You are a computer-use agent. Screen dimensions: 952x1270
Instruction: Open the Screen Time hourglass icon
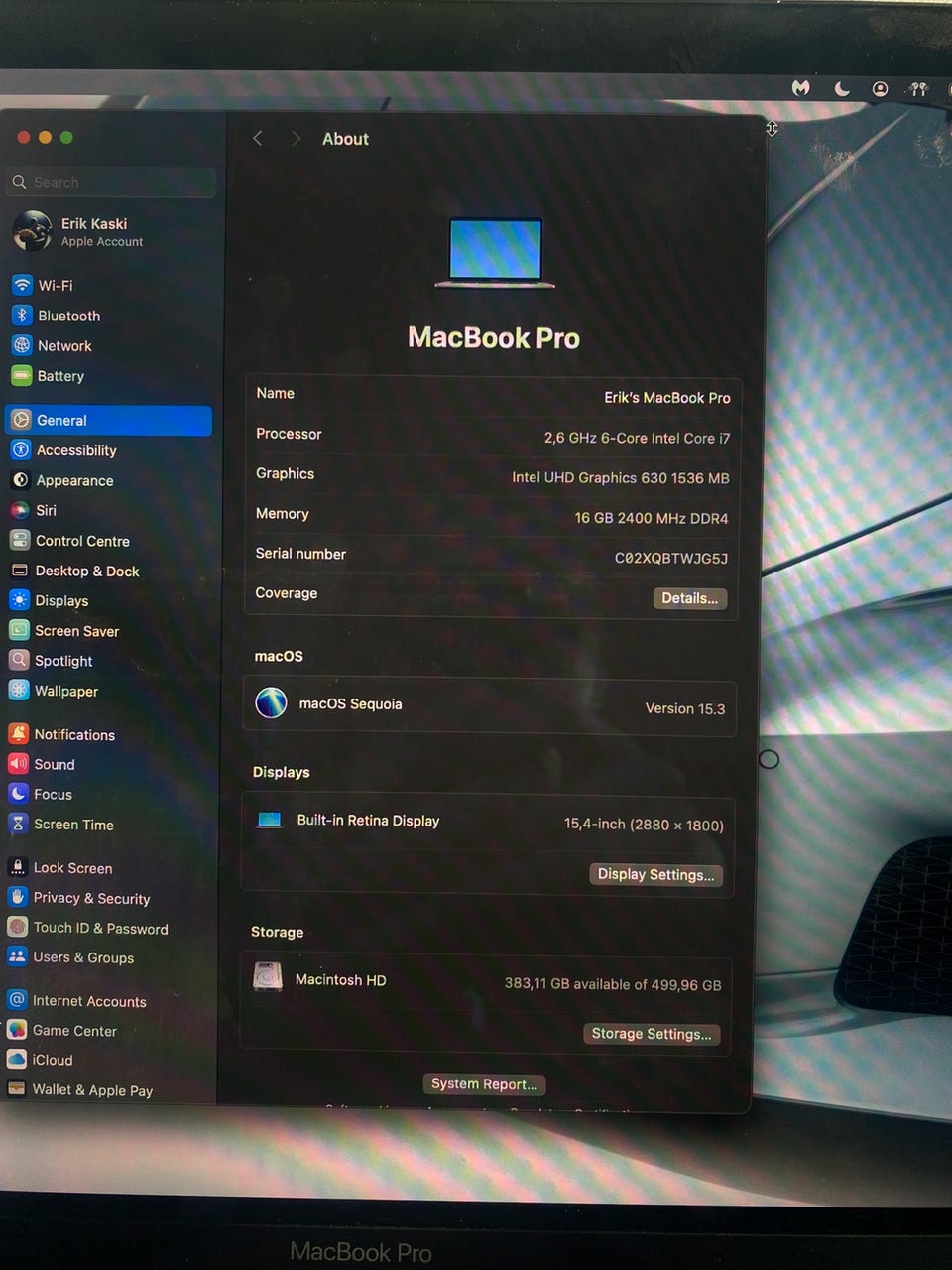pos(18,824)
